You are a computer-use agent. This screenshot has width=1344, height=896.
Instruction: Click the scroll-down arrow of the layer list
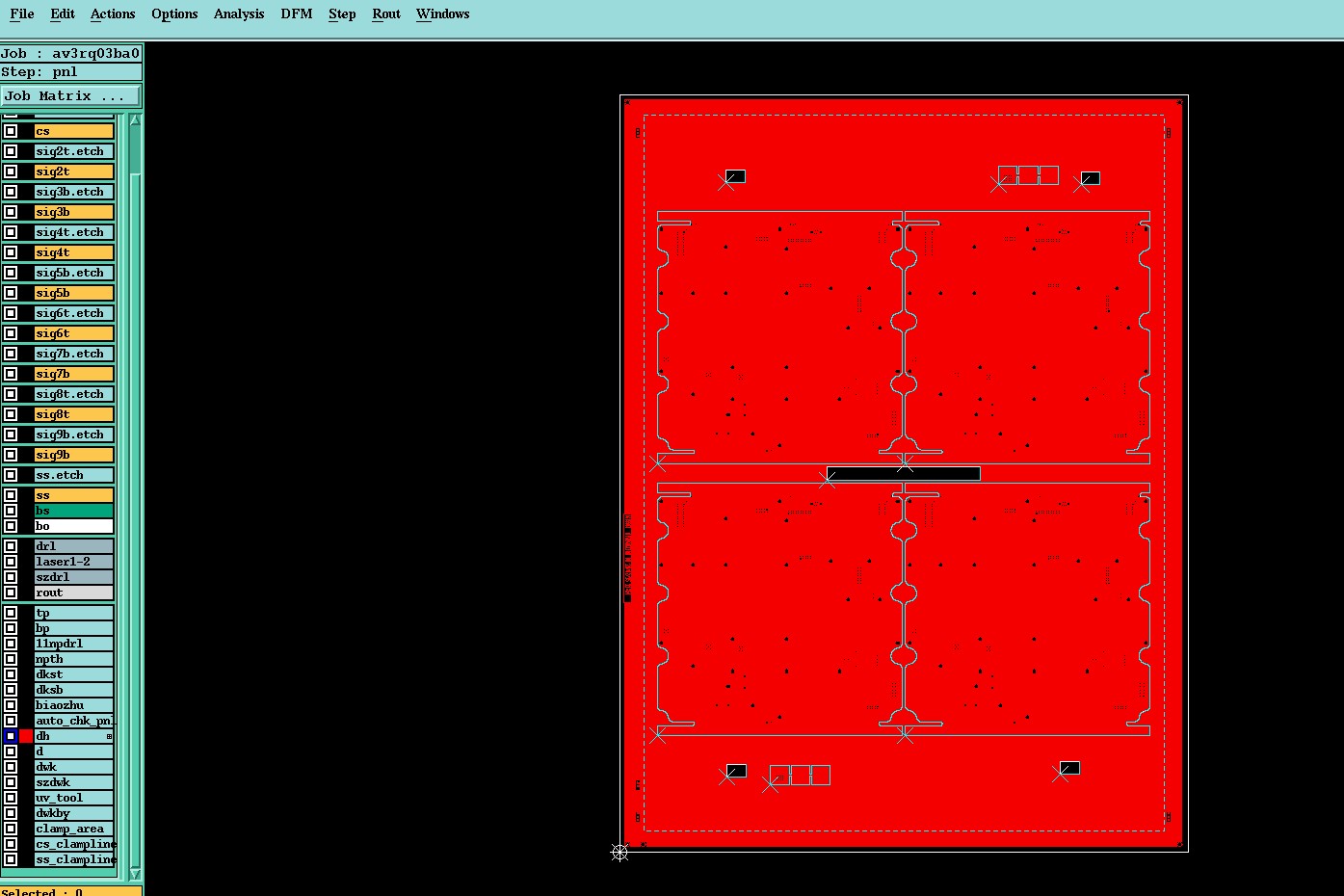click(x=135, y=873)
